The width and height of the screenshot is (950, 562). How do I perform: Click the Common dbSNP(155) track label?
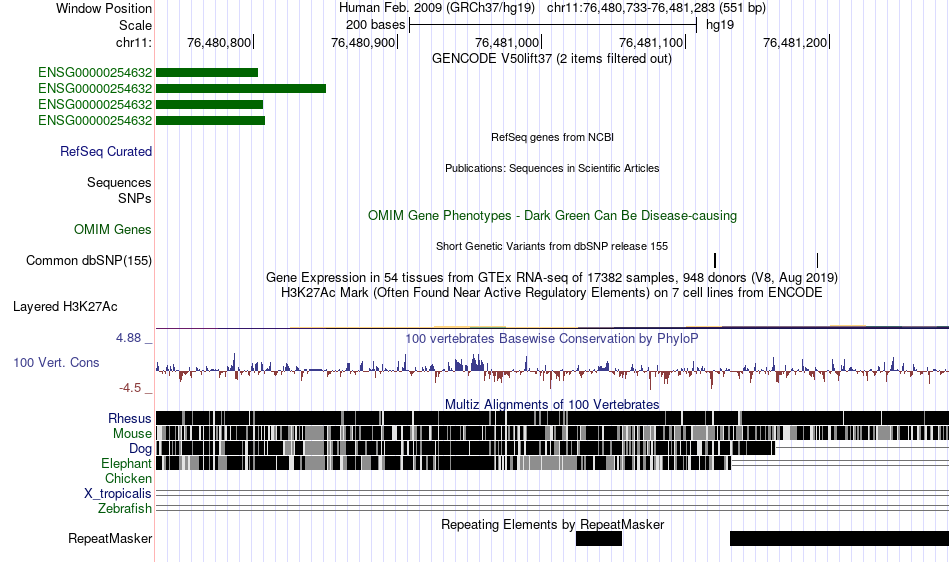[x=89, y=260]
